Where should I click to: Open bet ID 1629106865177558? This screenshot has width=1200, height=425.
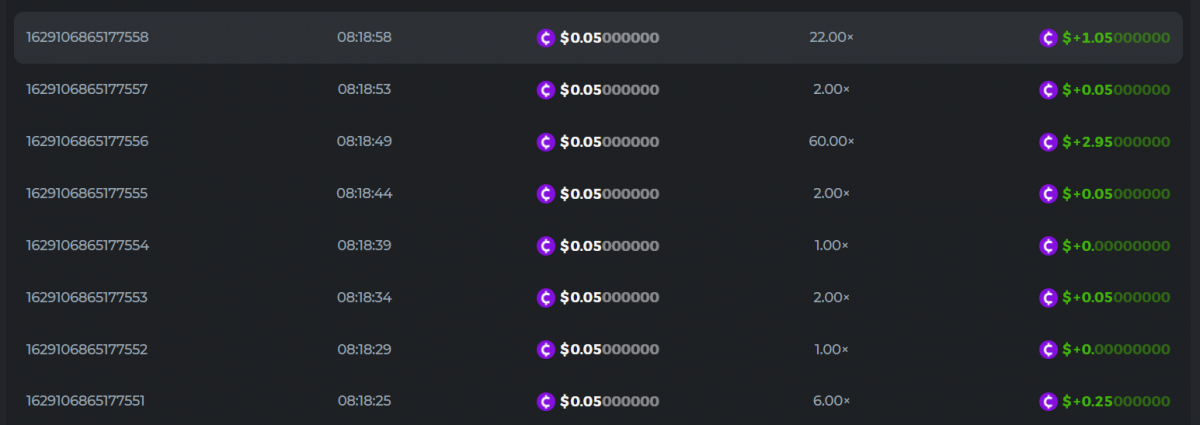click(87, 38)
